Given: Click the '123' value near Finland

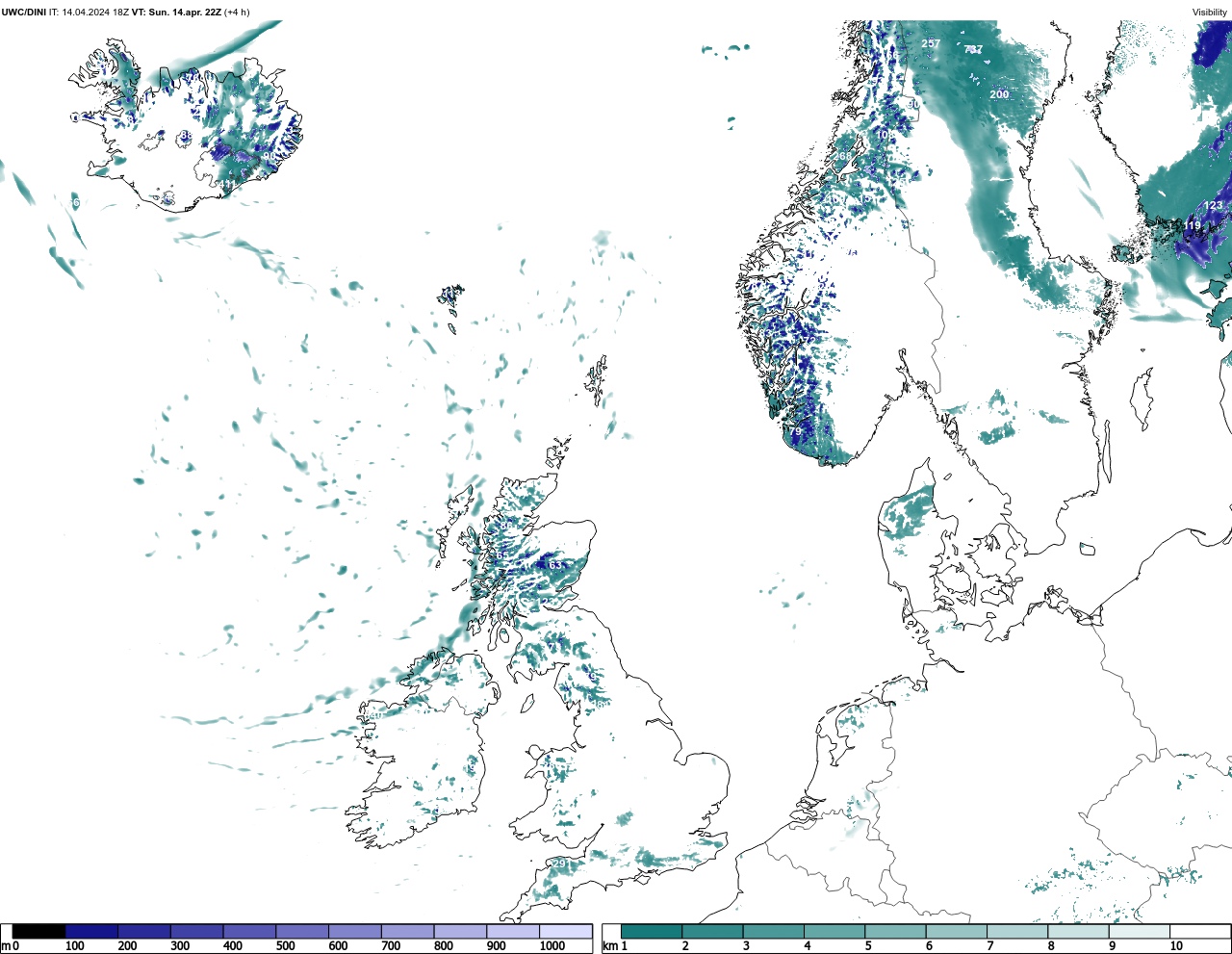Looking at the screenshot, I should pyautogui.click(x=1213, y=205).
